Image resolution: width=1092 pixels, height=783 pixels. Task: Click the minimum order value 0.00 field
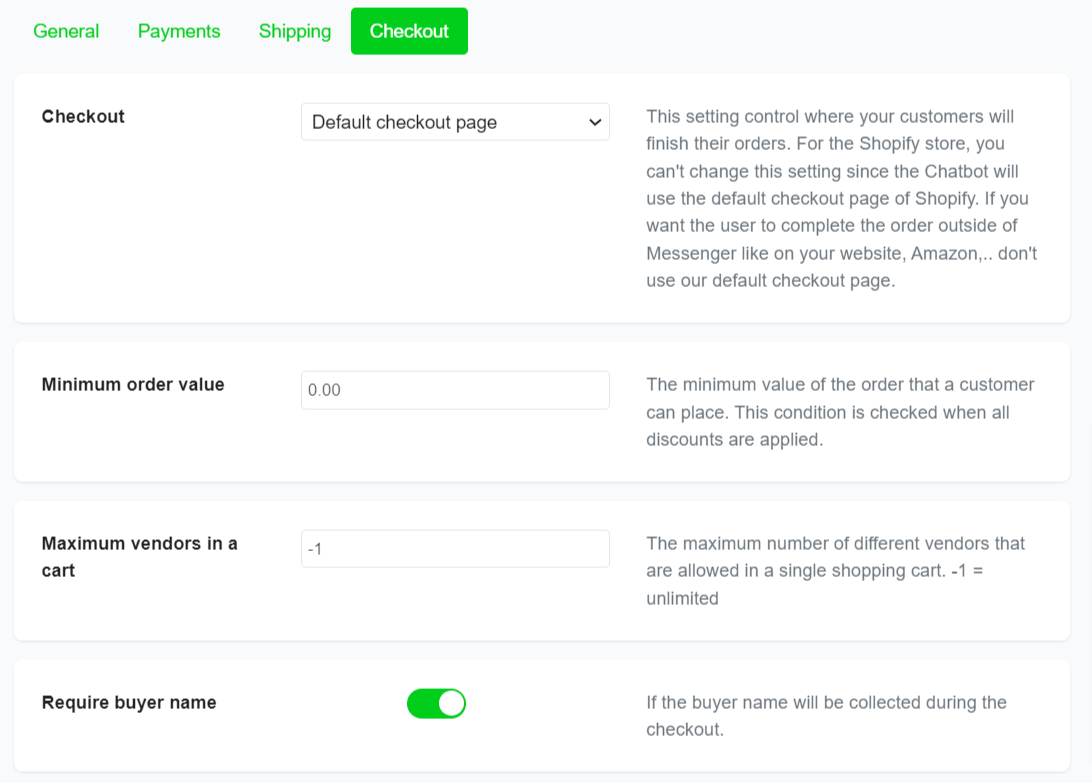[x=455, y=390]
